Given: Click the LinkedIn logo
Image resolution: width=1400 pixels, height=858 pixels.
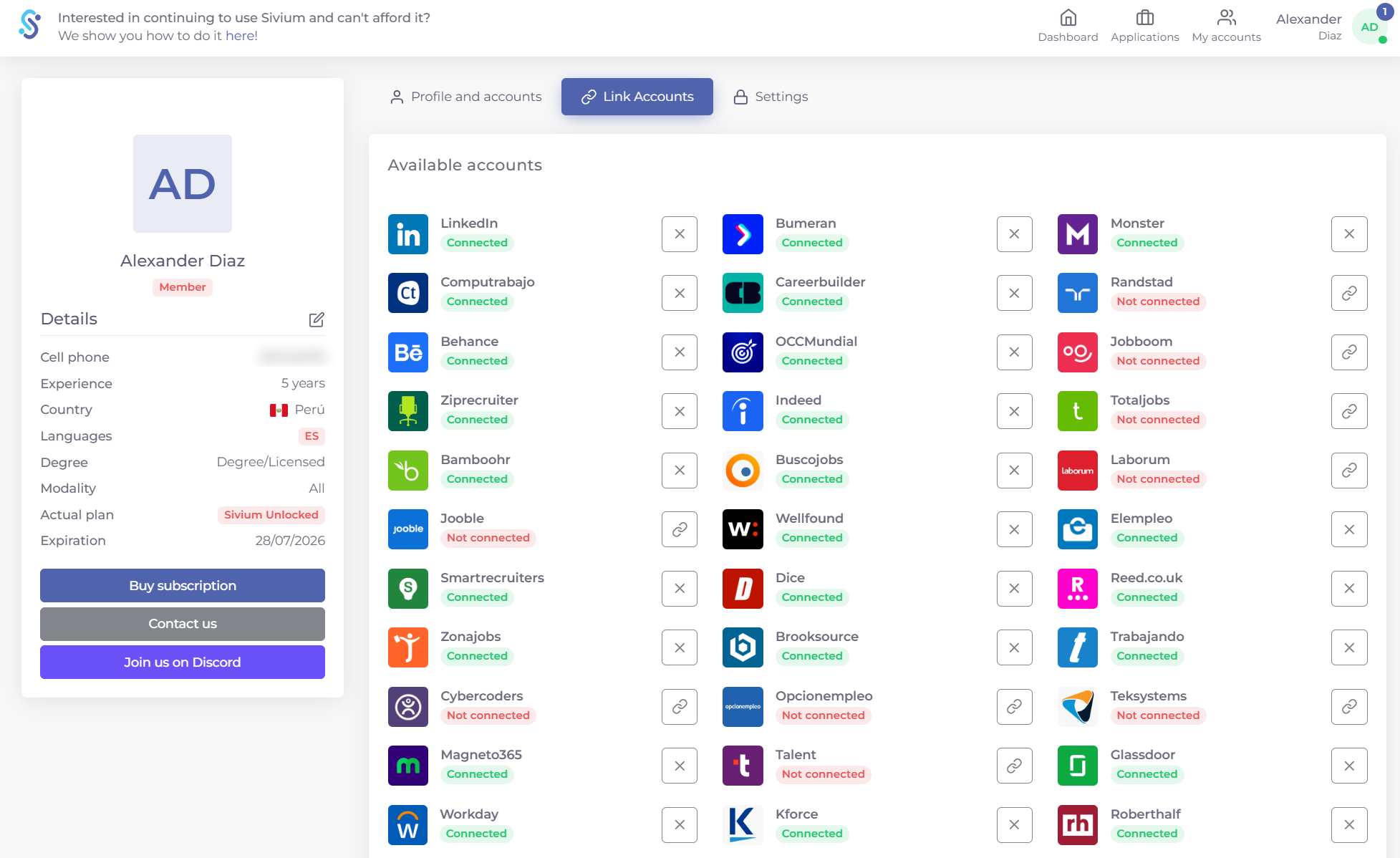Looking at the screenshot, I should [x=408, y=234].
